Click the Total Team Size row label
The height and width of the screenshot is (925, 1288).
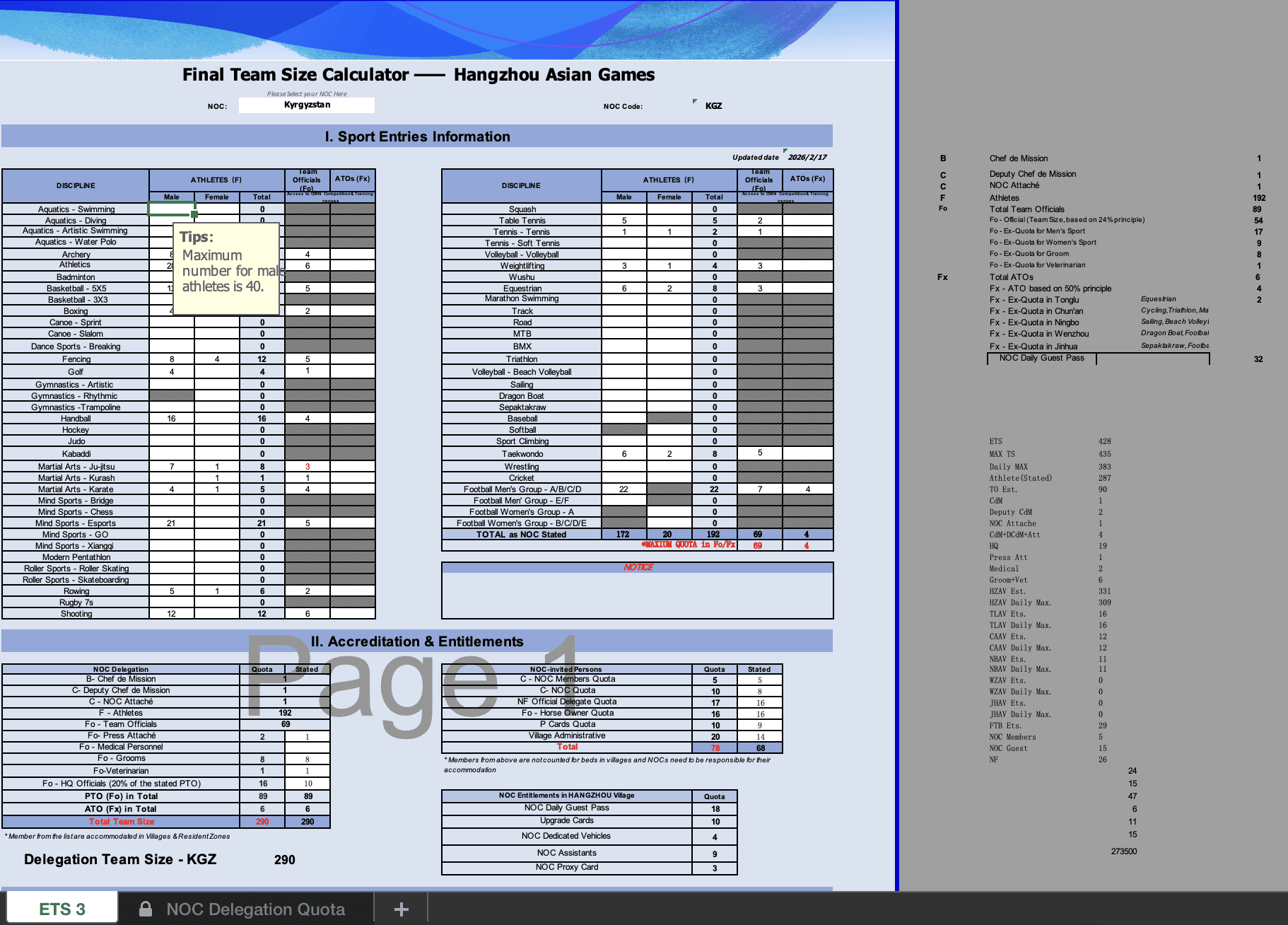pyautogui.click(x=122, y=822)
